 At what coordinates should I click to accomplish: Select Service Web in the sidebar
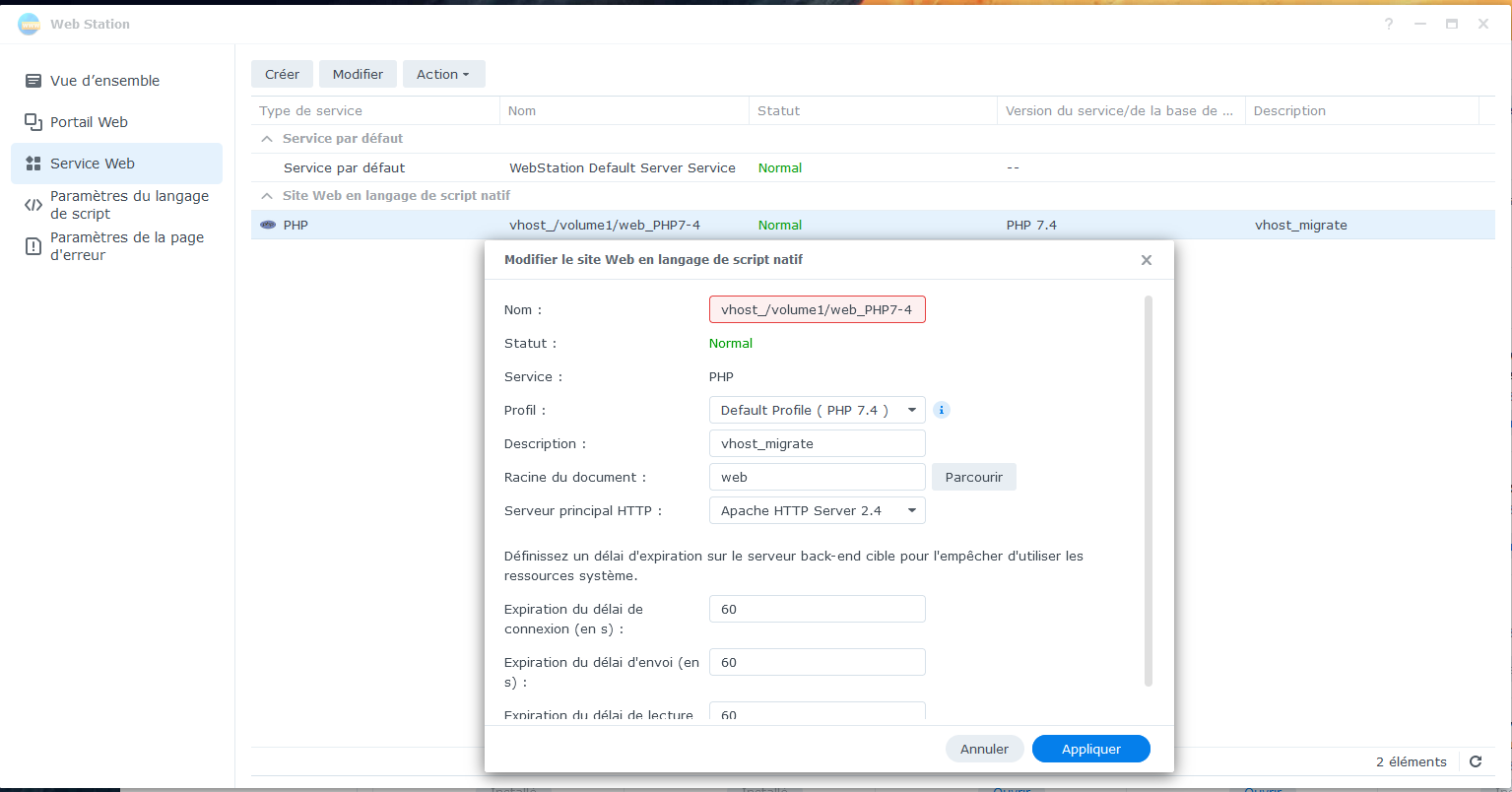[116, 164]
